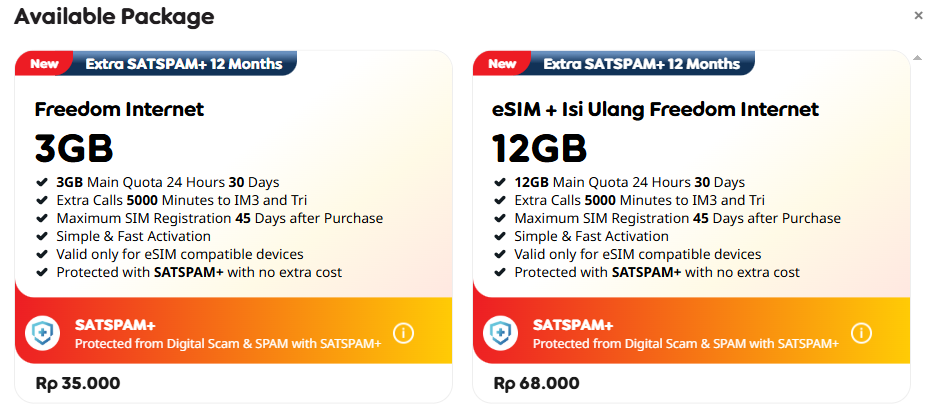Click the Rp 35.000 price
The width and height of the screenshot is (926, 407).
(x=77, y=383)
